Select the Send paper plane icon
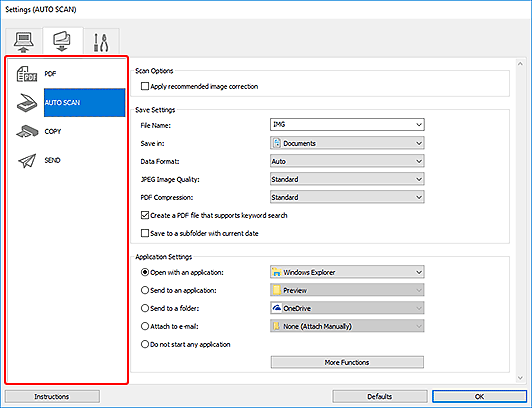The image size is (532, 408). [27, 160]
